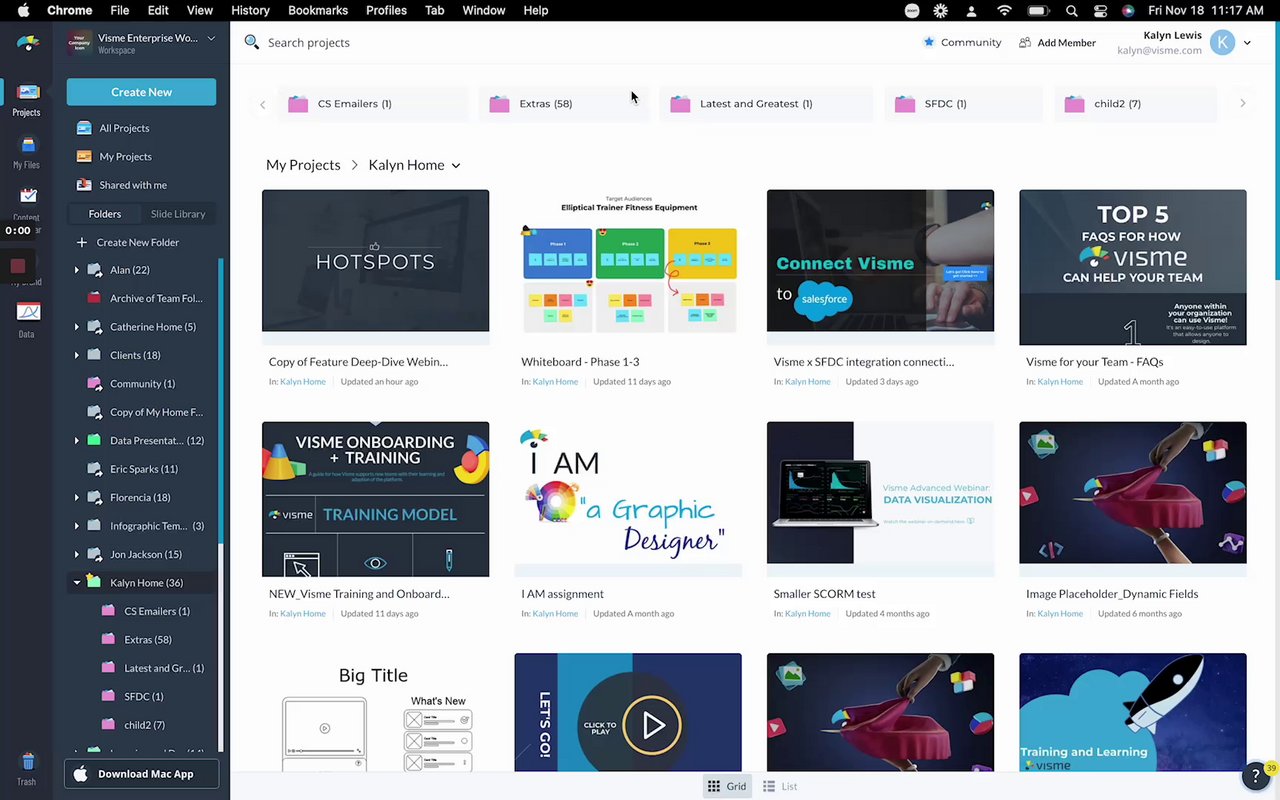The image size is (1280, 800).
Task: Show more folder chips with right arrow
Action: [1243, 103]
